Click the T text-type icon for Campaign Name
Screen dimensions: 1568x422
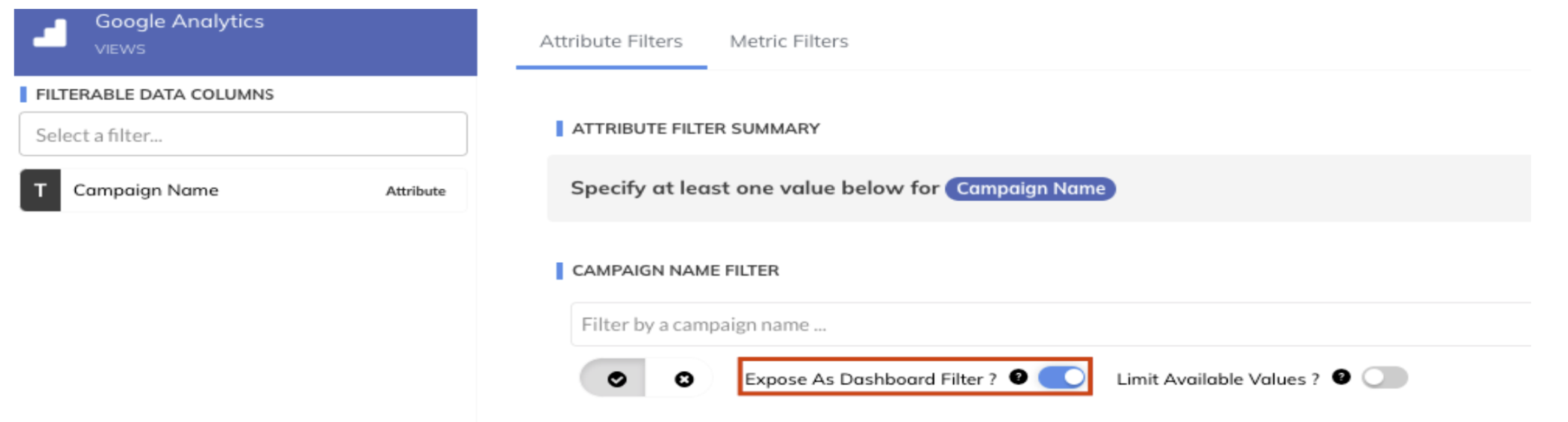click(40, 191)
